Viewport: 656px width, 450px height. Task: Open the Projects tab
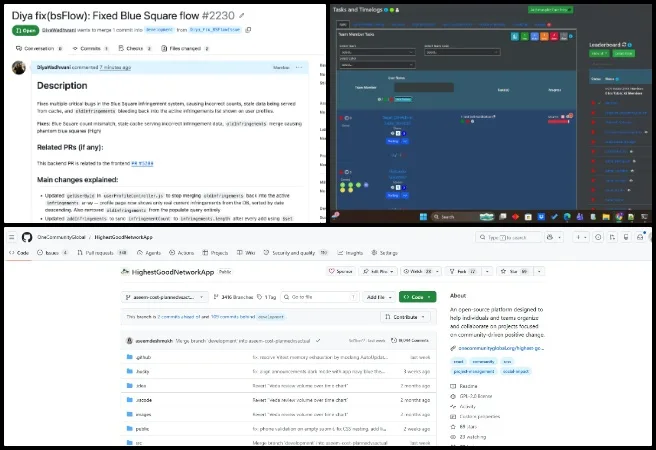tap(215, 253)
